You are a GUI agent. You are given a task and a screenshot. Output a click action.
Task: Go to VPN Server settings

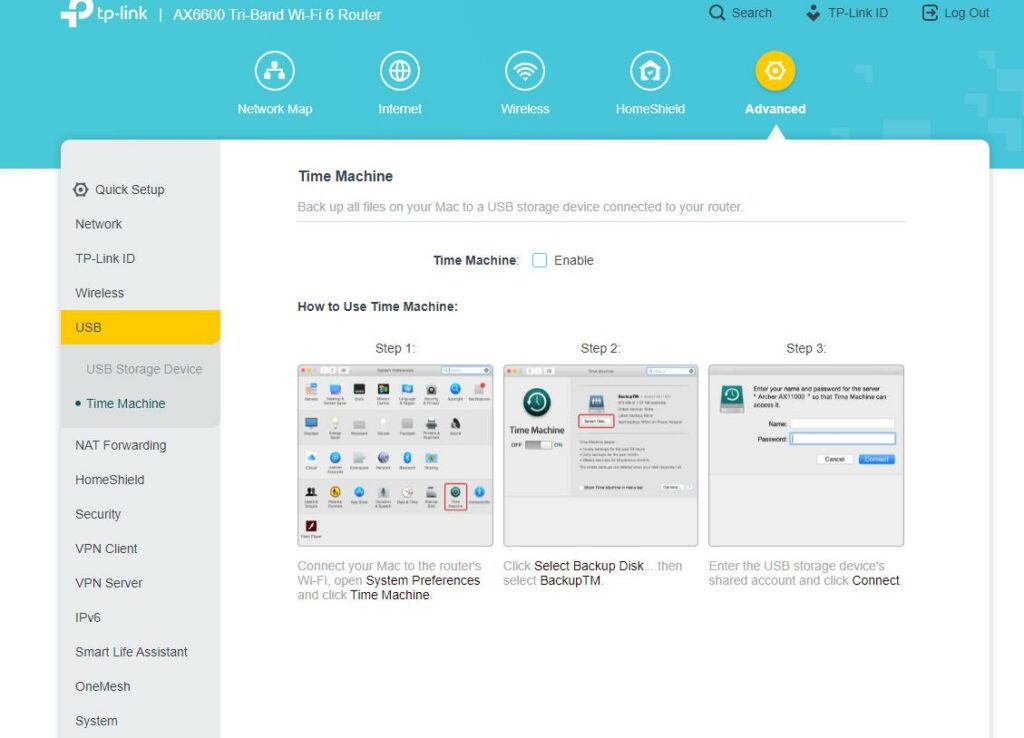click(x=108, y=583)
